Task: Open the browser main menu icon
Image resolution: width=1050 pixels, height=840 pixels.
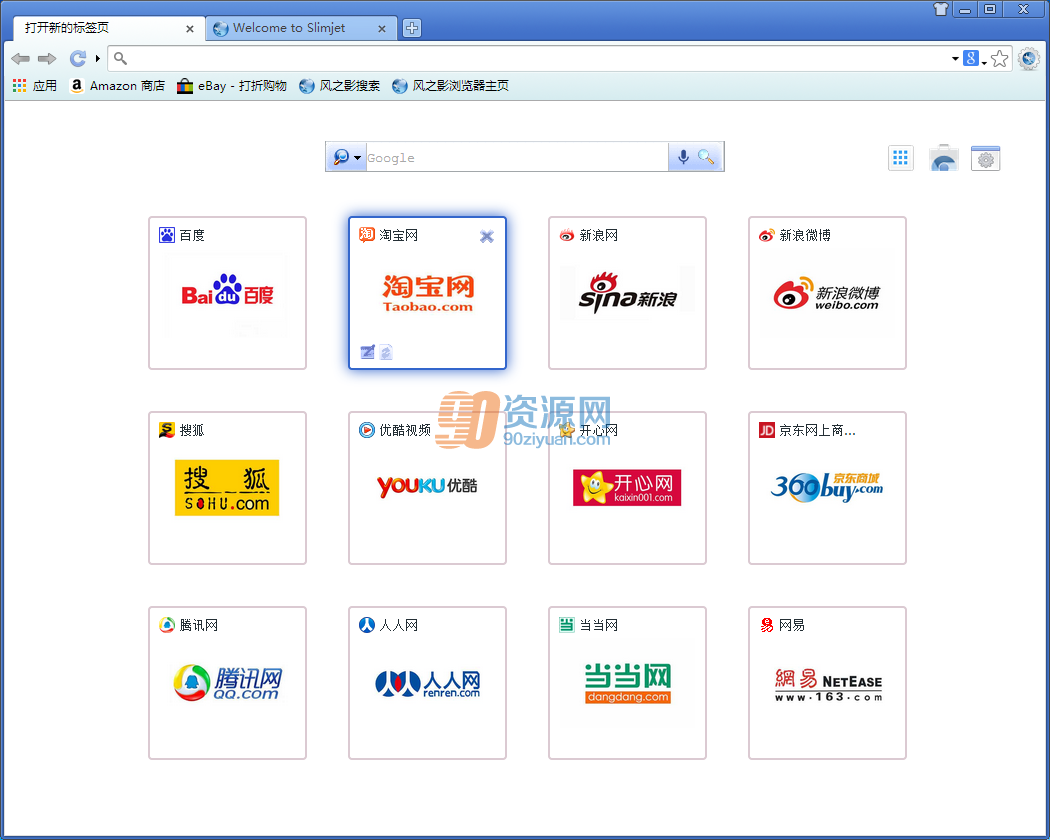Action: [x=1029, y=59]
